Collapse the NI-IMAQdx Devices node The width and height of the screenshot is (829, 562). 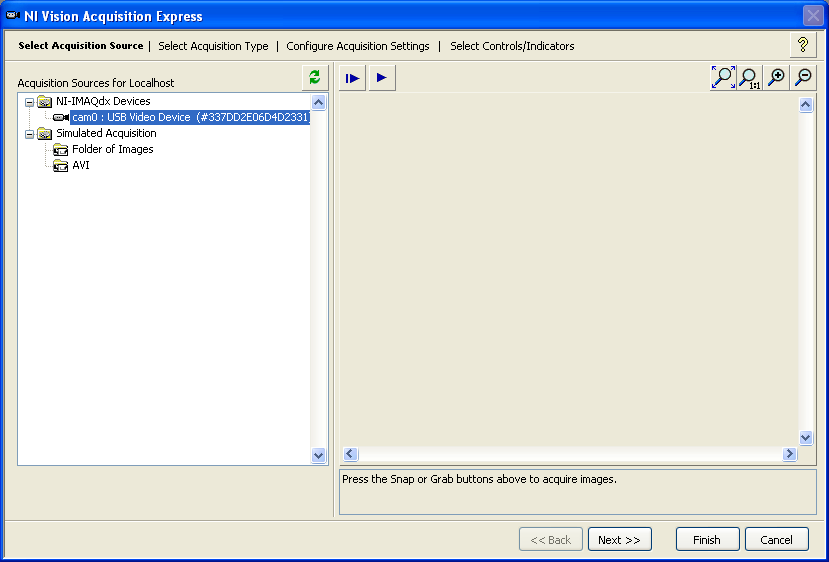(x=30, y=102)
